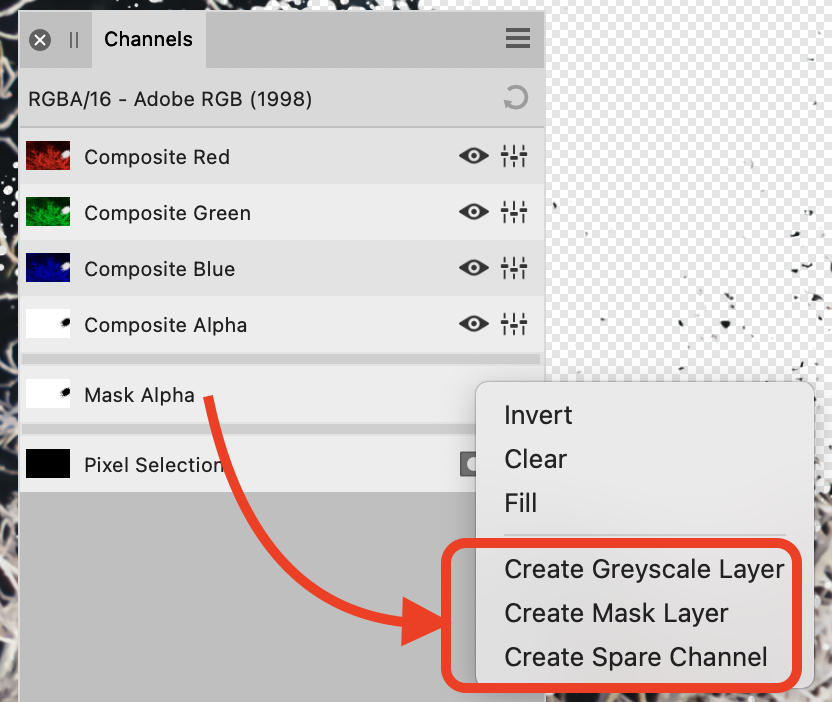Click Create Spare Channel
Screen dimensions: 832x702
click(x=636, y=657)
